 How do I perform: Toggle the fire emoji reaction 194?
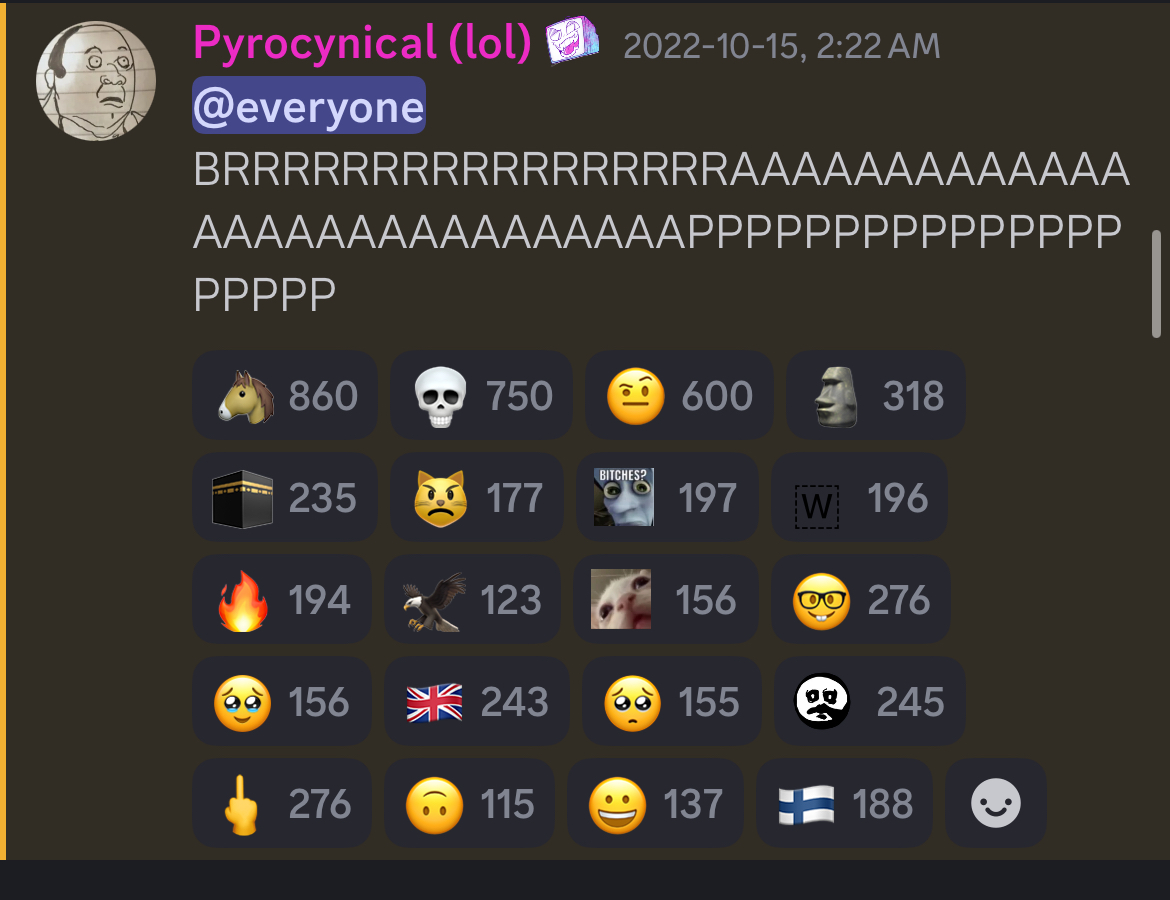click(x=282, y=599)
